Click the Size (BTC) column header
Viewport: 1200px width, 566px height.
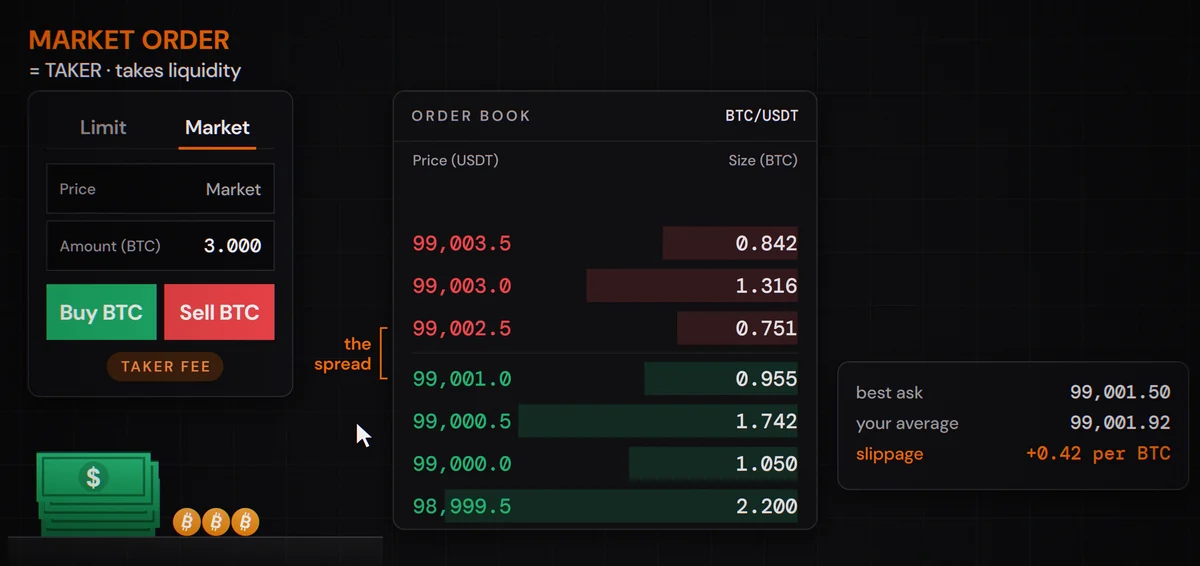click(763, 160)
